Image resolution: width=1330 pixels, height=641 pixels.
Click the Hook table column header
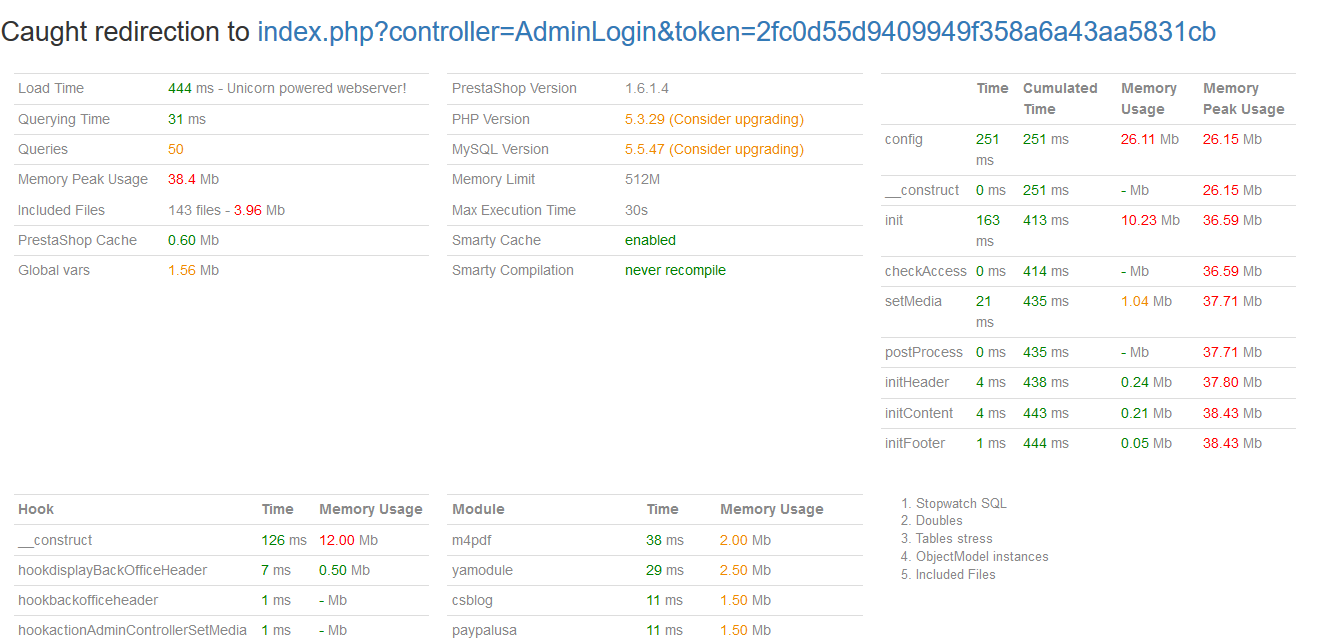36,509
